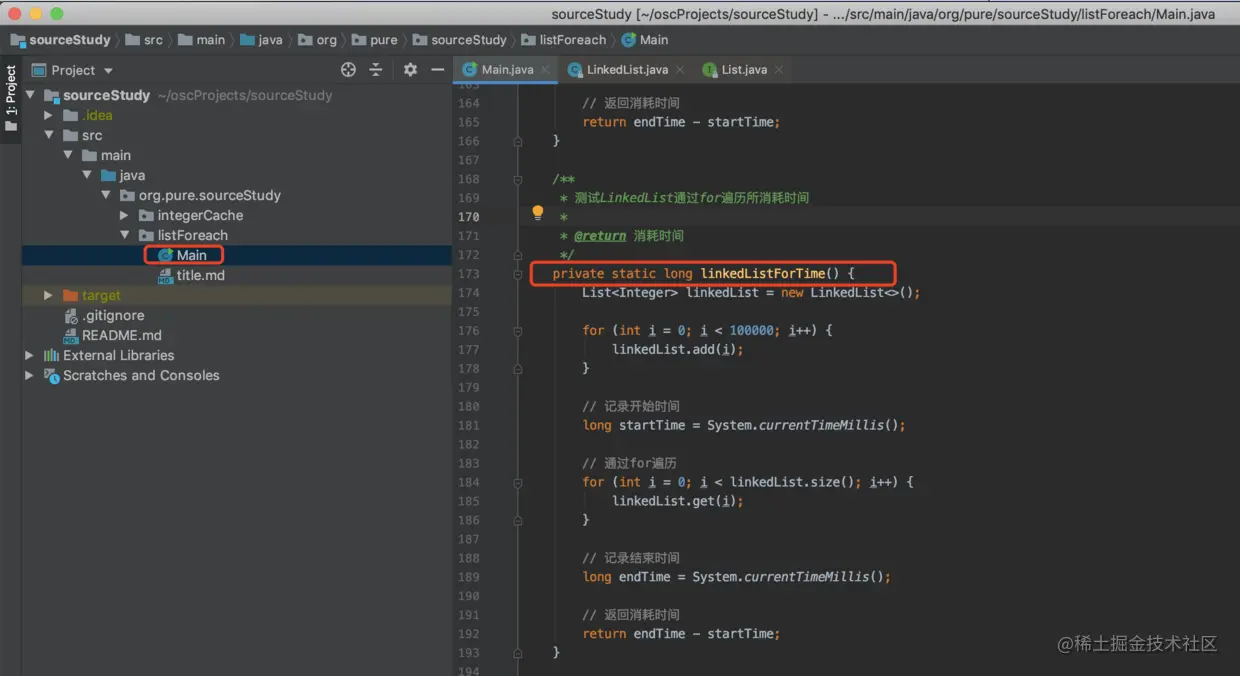Click the @return Javadoc tag on line 171
Viewport: 1240px width, 676px height.
(x=600, y=236)
